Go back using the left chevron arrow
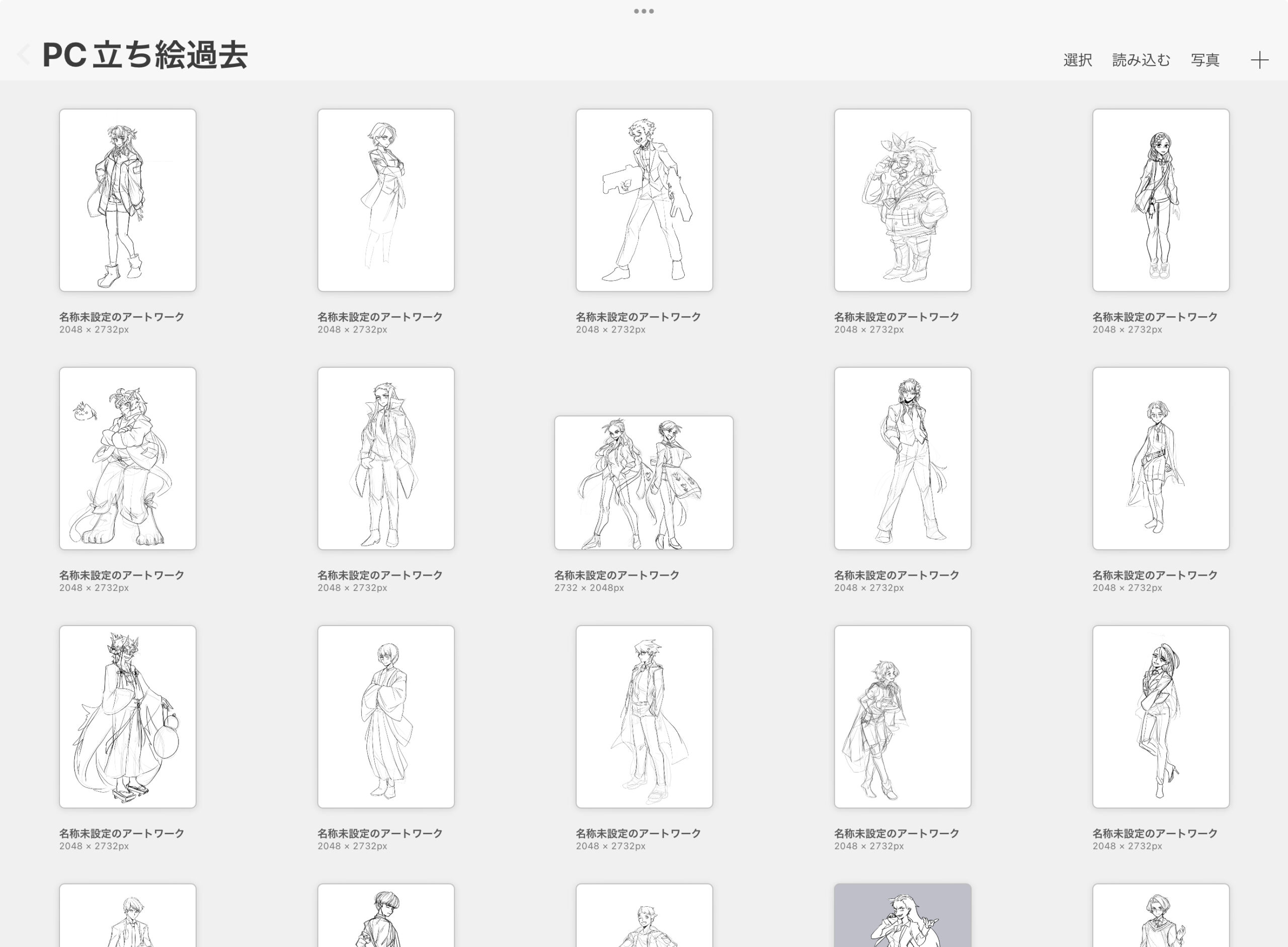Image resolution: width=1288 pixels, height=947 pixels. point(24,55)
